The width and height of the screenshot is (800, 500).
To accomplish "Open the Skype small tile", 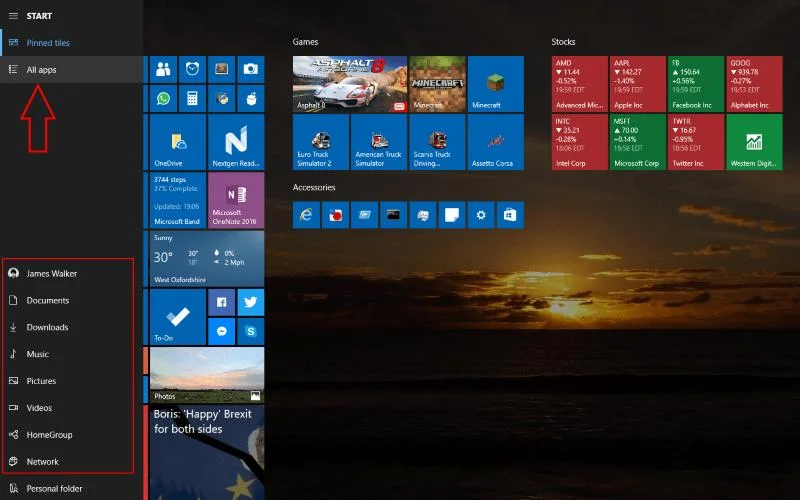I will (x=251, y=331).
